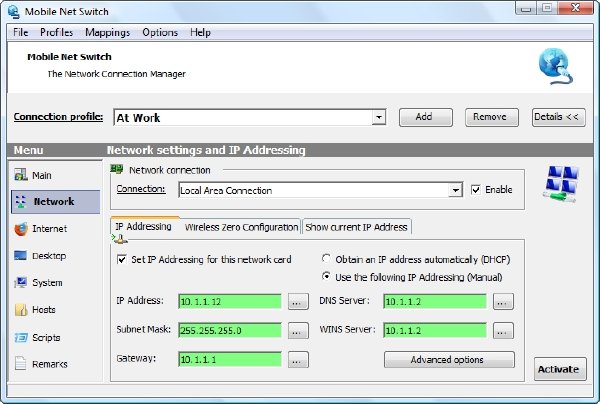Click the ellipsis button next to Gateway
600x404 pixels.
pos(298,360)
